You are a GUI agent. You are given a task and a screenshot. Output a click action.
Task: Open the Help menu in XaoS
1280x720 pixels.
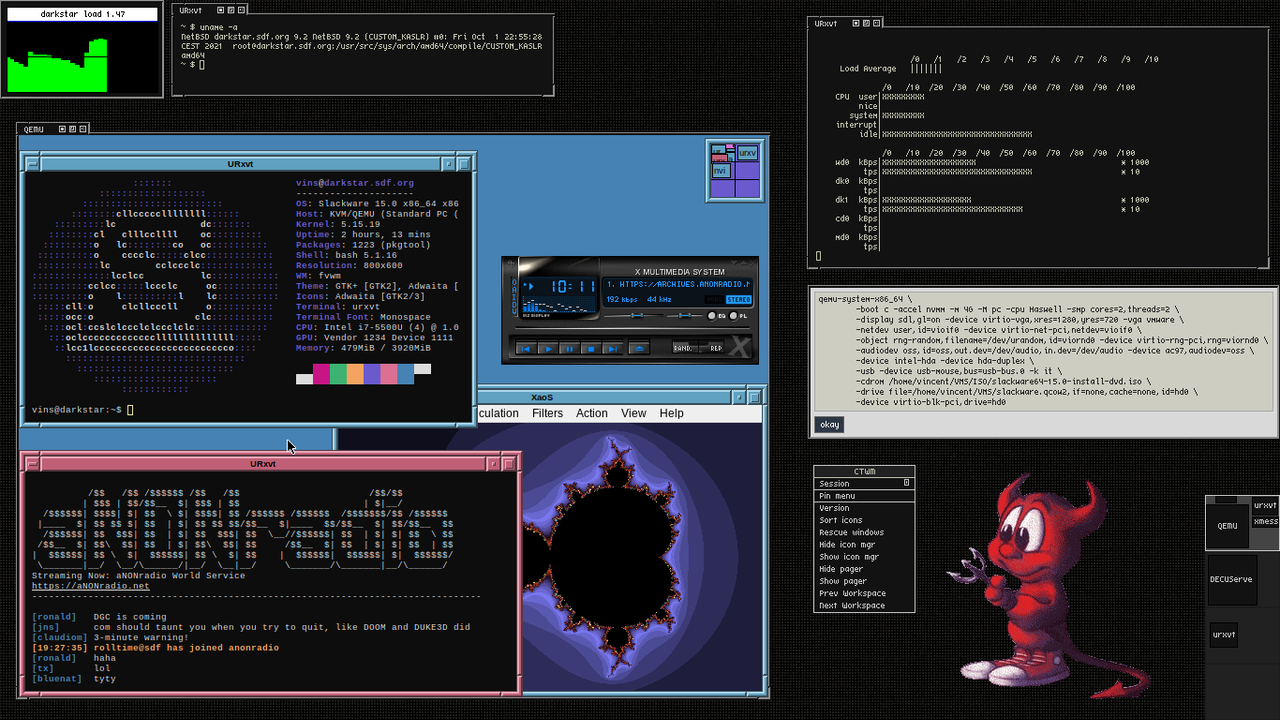(672, 413)
